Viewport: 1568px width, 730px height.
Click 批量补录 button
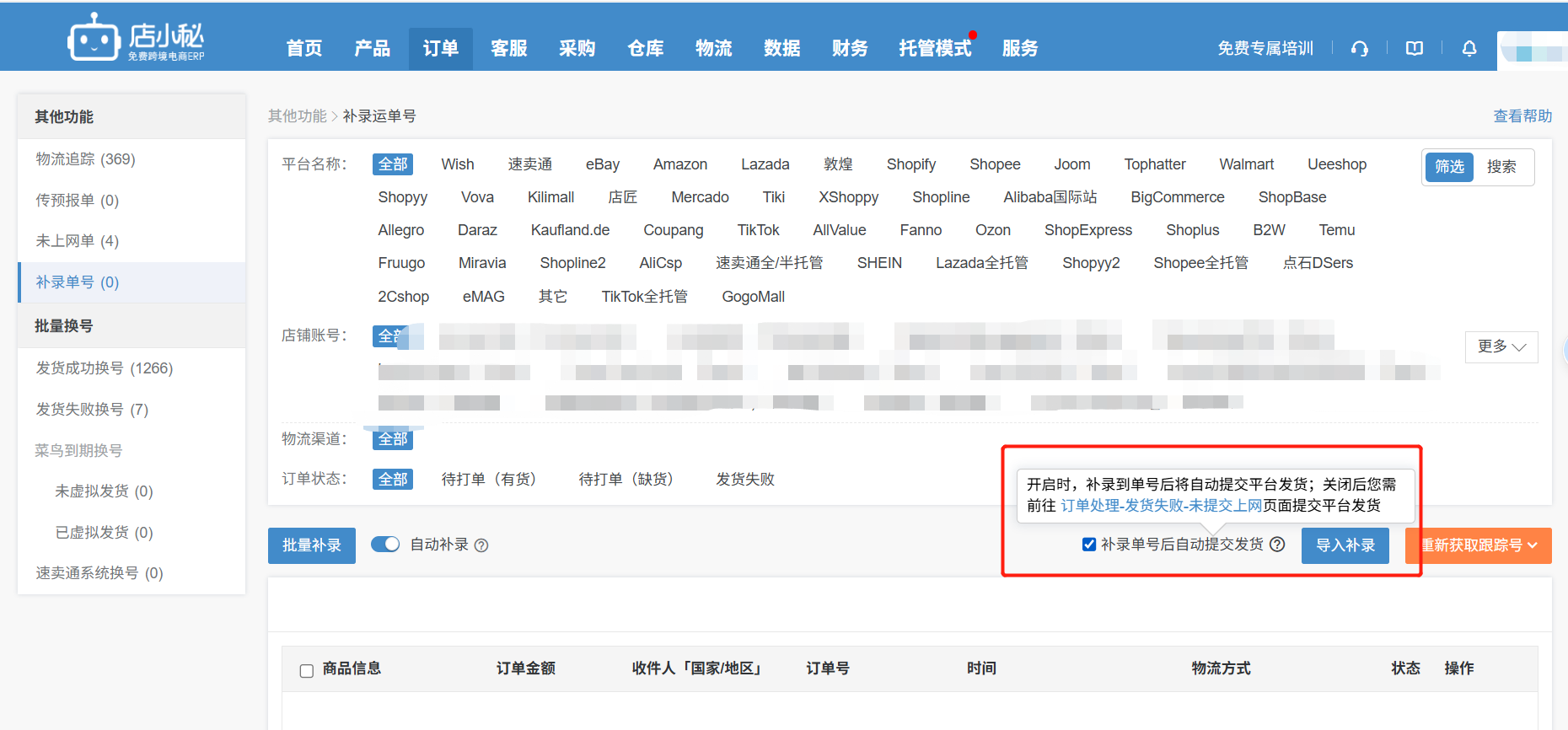312,545
